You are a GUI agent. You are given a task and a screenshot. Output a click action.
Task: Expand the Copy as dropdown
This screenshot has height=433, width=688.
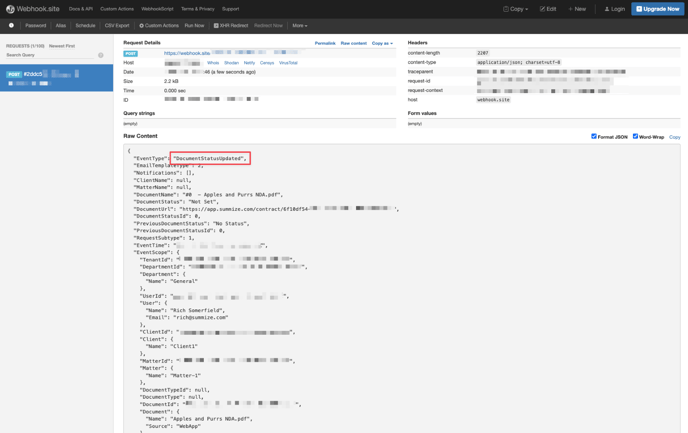tap(382, 43)
